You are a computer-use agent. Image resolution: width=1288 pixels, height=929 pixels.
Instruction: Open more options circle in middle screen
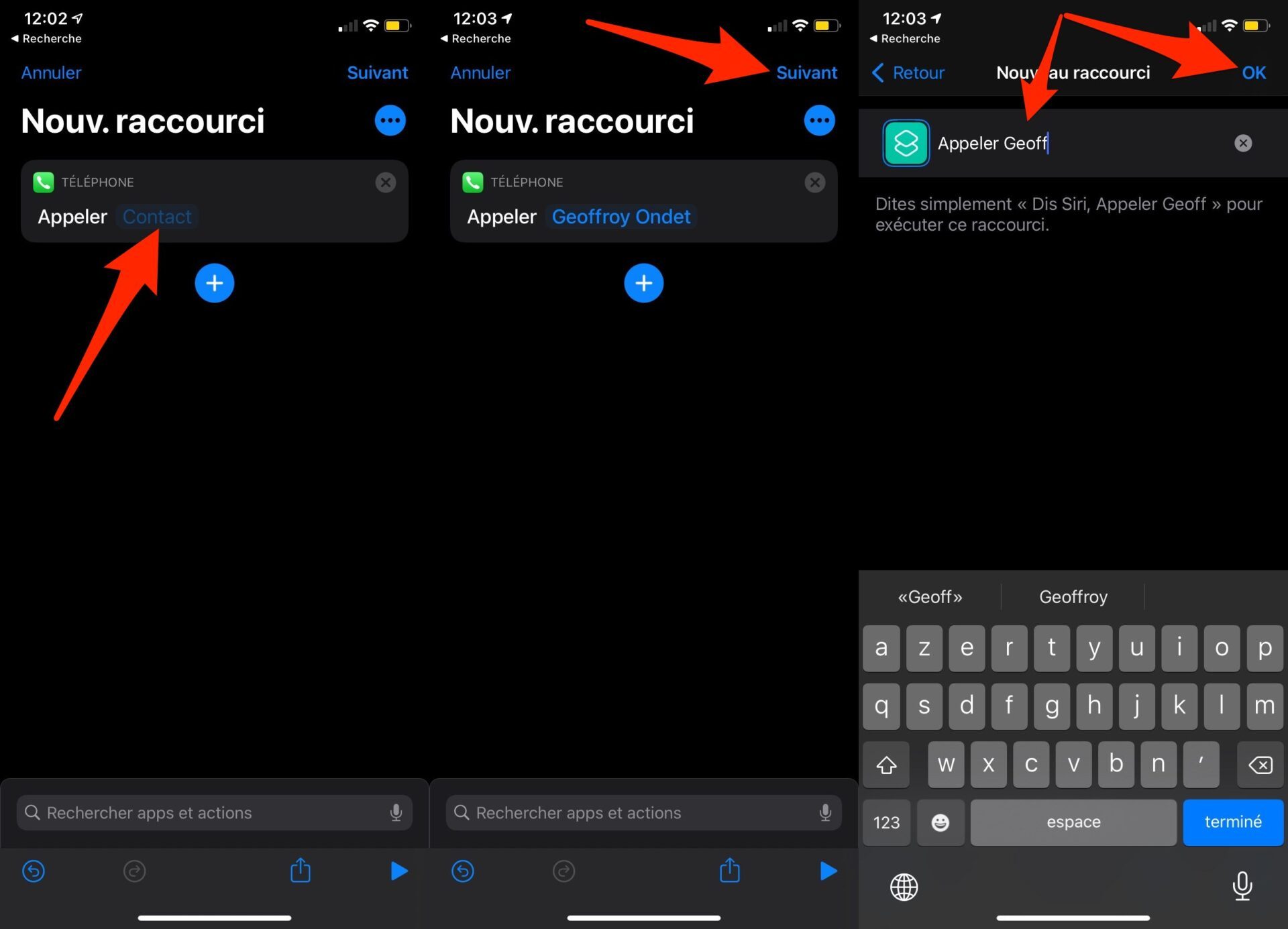pyautogui.click(x=819, y=121)
